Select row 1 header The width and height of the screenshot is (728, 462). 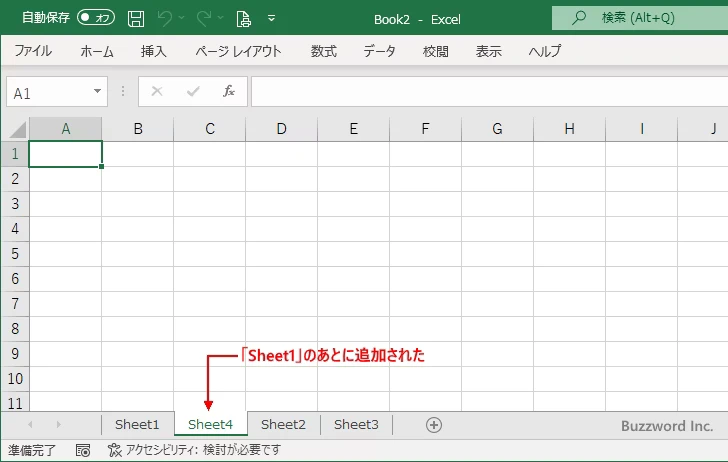(x=15, y=154)
